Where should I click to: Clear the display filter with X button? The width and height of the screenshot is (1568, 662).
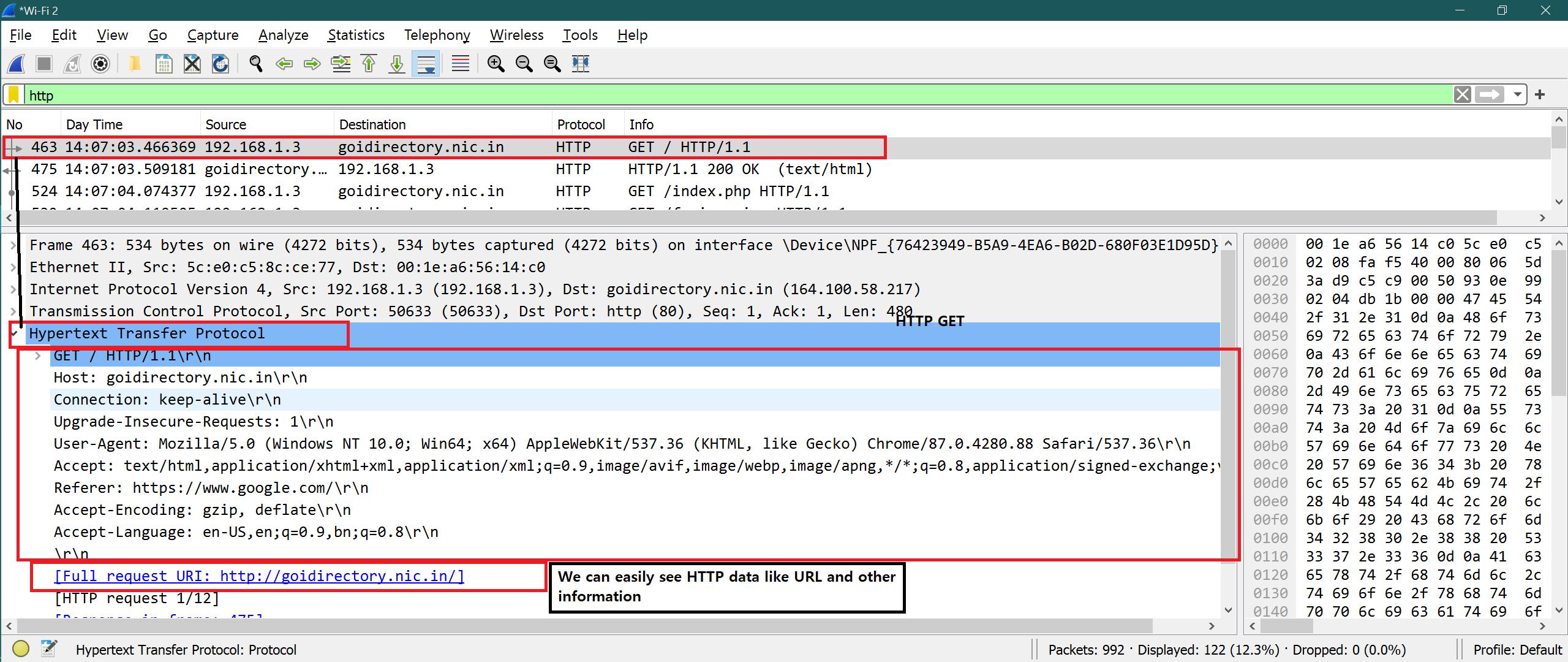(1462, 95)
